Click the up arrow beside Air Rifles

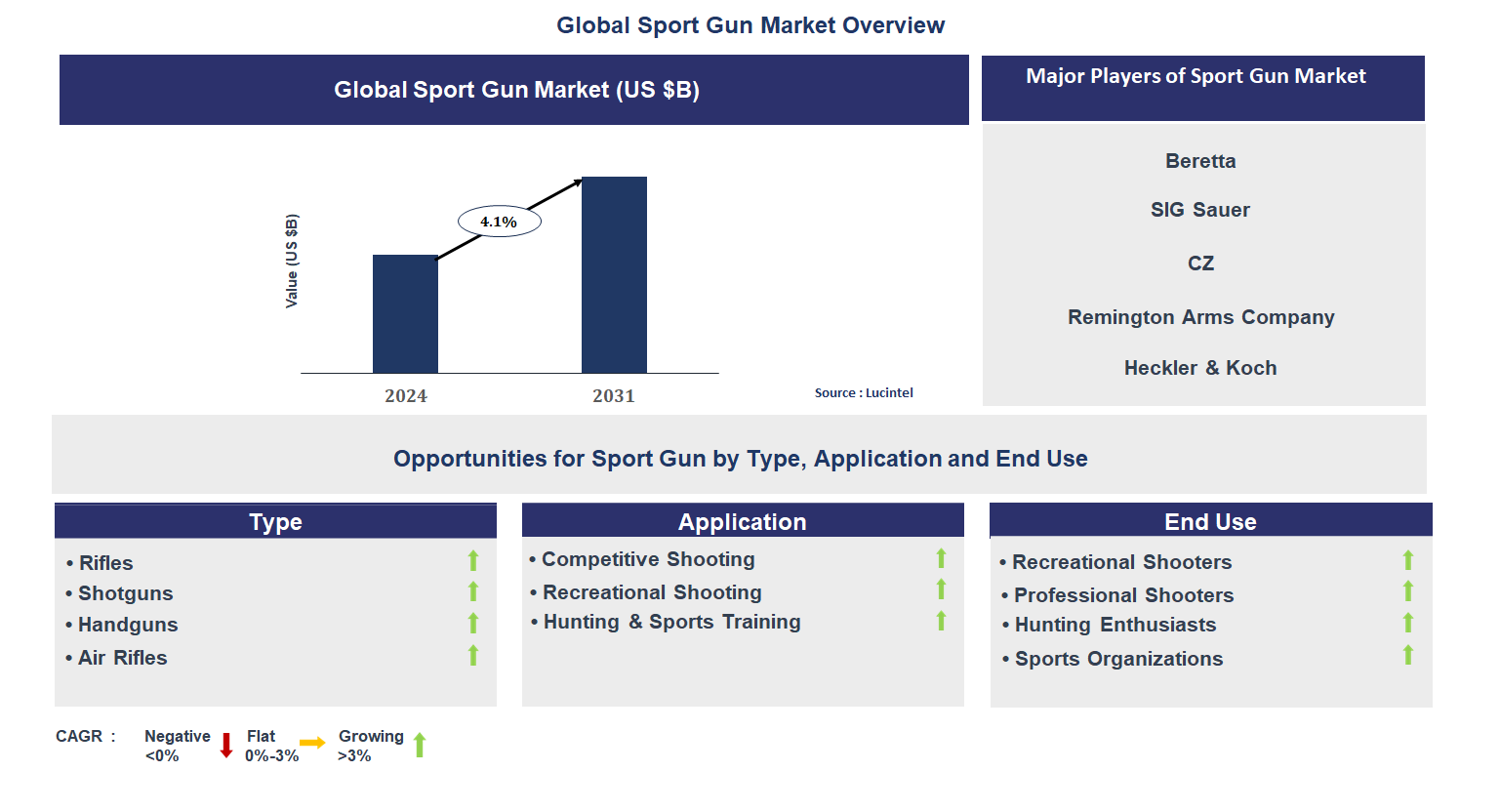click(472, 655)
